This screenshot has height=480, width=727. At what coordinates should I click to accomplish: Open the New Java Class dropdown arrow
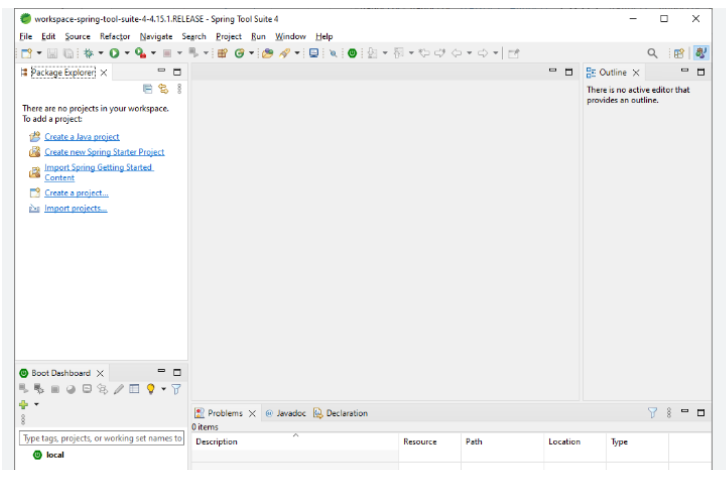coord(251,53)
